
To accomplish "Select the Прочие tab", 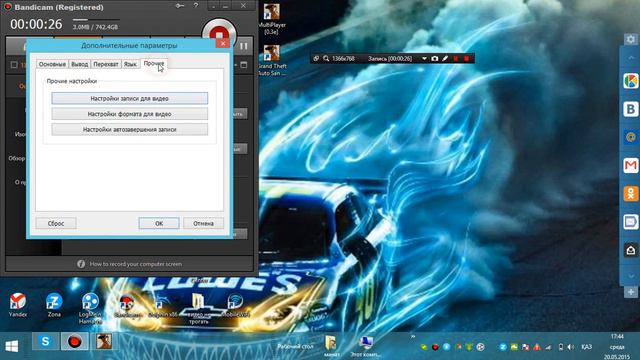I will point(153,64).
